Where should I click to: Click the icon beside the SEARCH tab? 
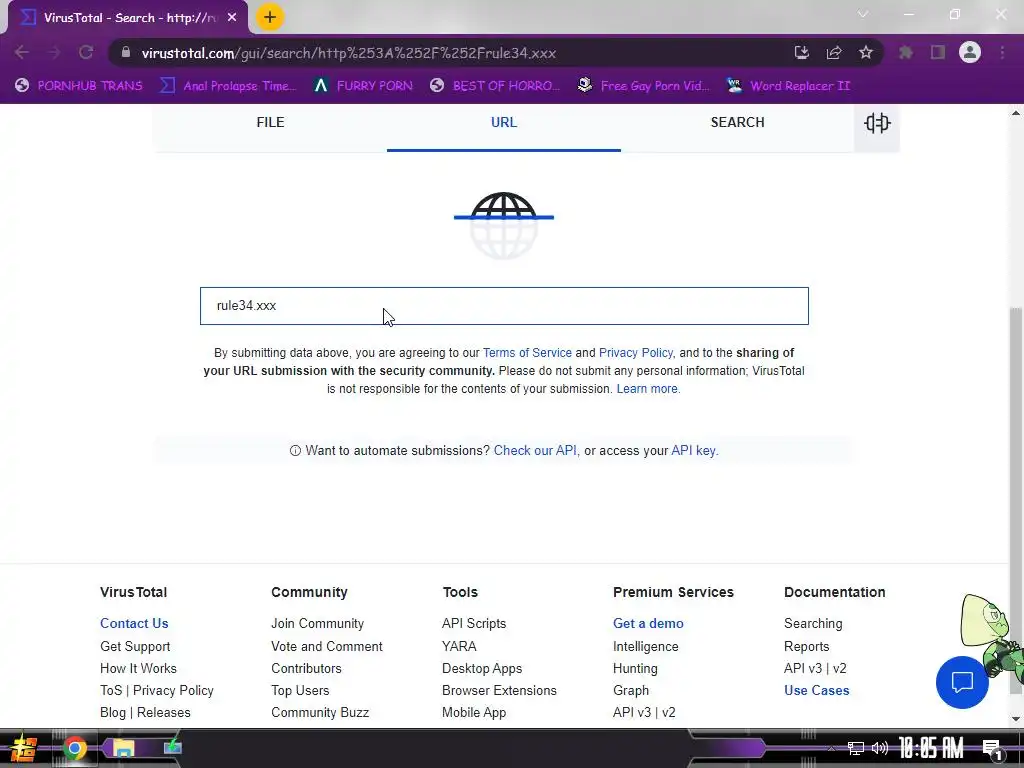pos(877,123)
